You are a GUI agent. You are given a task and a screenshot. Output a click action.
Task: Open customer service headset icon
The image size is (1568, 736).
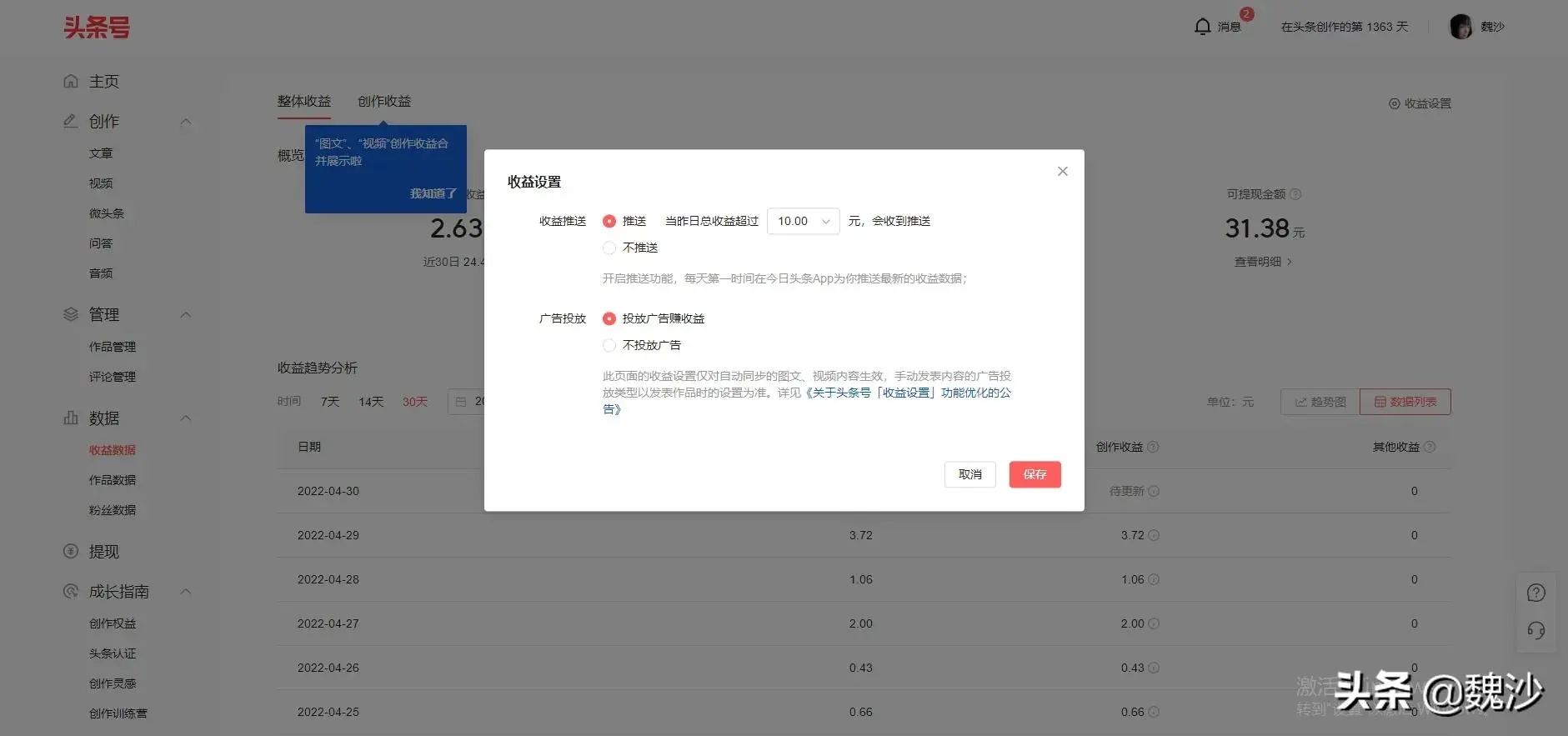[x=1535, y=630]
